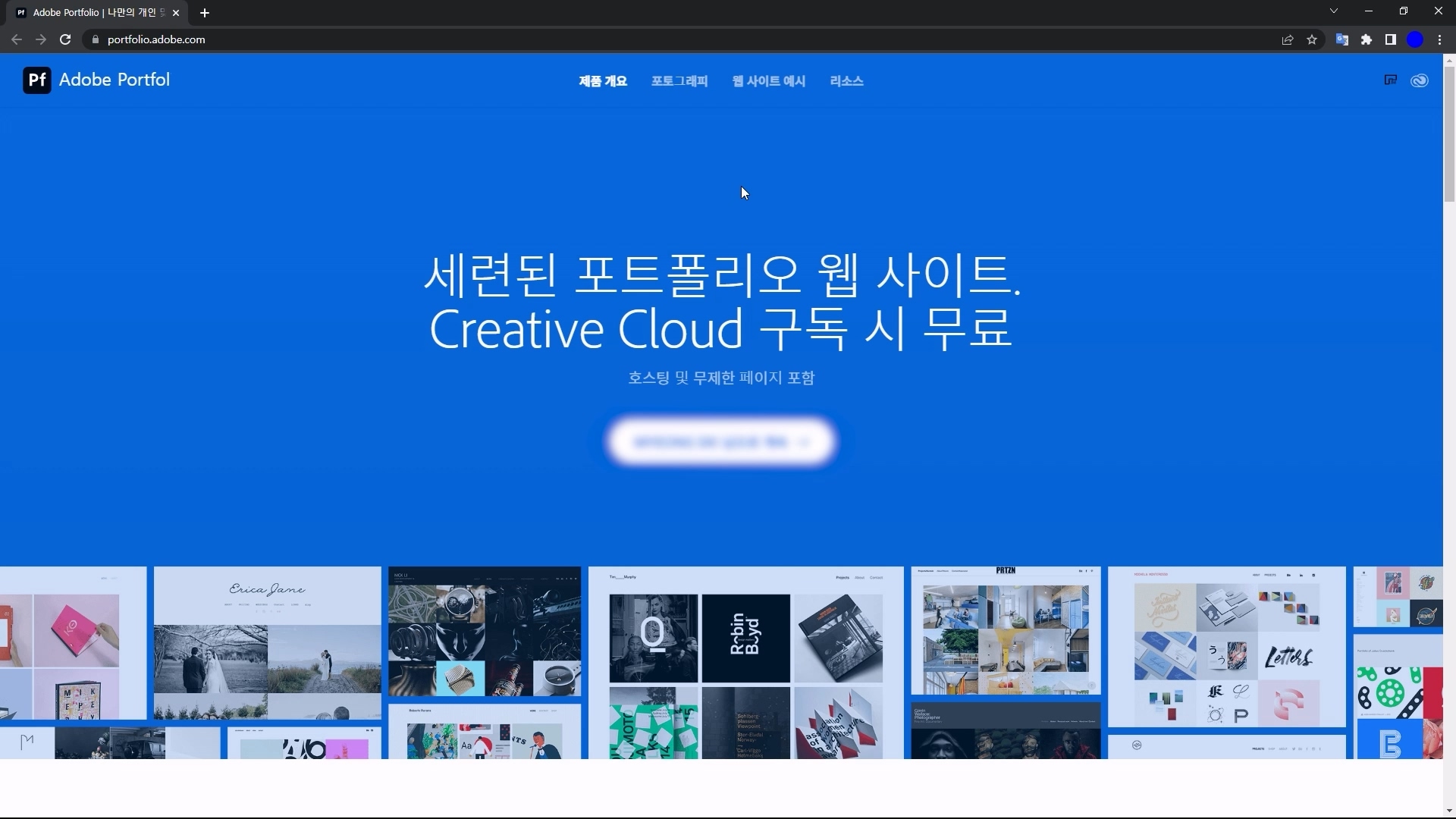1456x819 pixels.
Task: Click the Adobe Portfolio Pf logo
Action: (36, 80)
